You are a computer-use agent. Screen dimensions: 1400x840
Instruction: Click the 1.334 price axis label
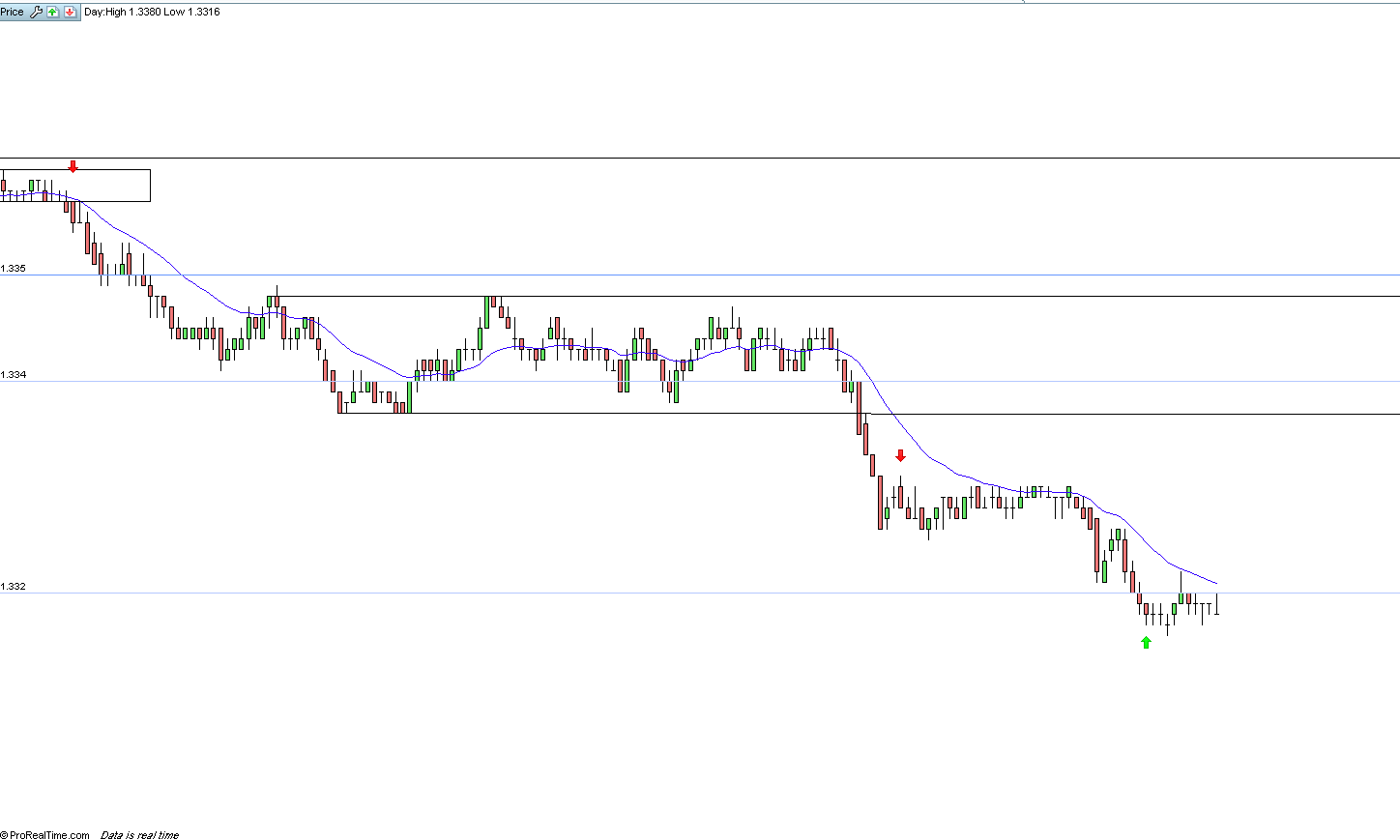[14, 375]
